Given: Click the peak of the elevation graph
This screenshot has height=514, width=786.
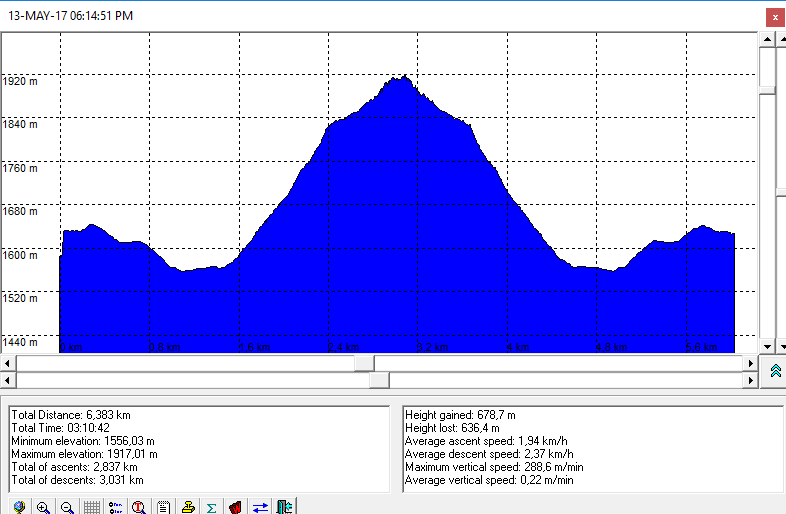Looking at the screenshot, I should click(x=400, y=79).
